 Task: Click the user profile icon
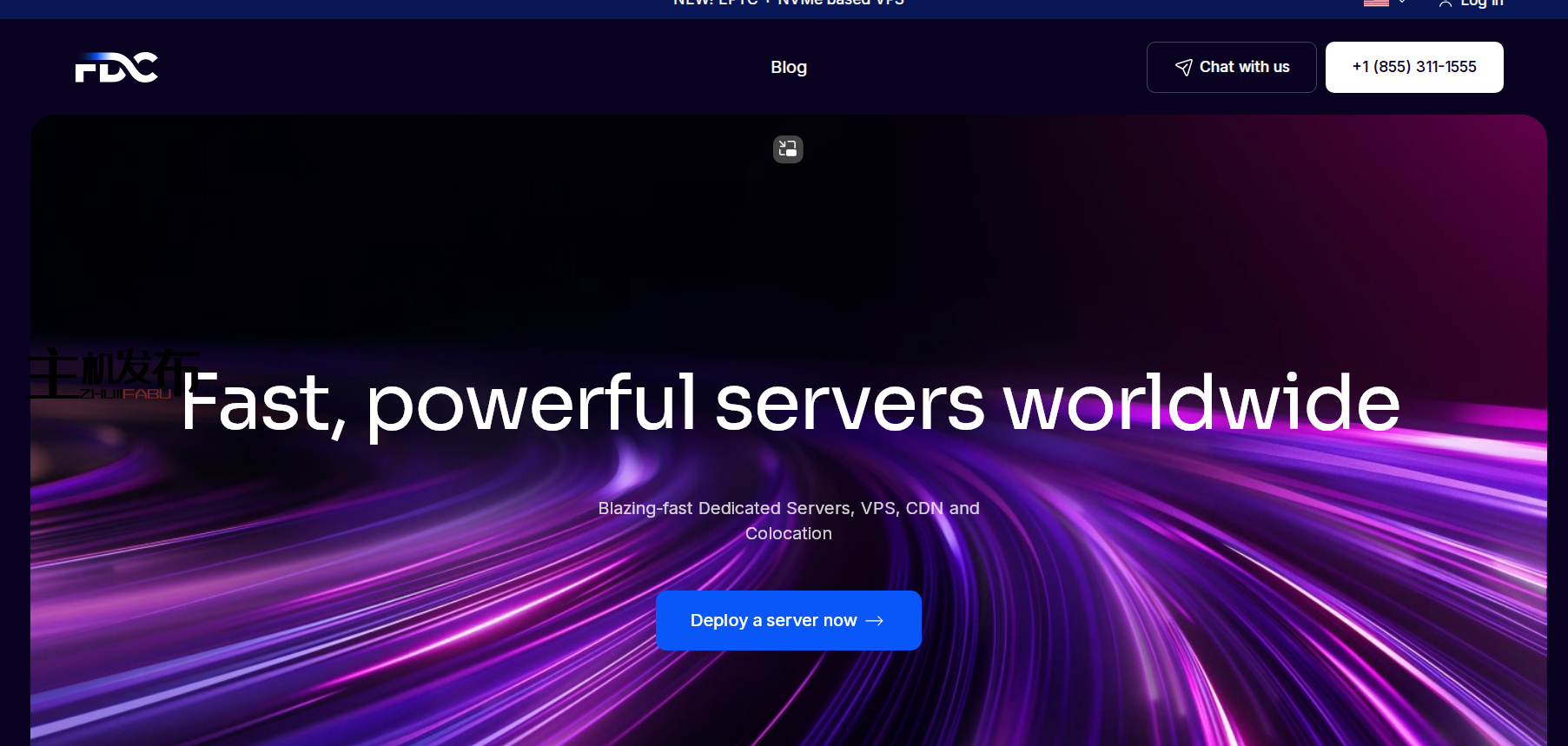(x=1445, y=4)
